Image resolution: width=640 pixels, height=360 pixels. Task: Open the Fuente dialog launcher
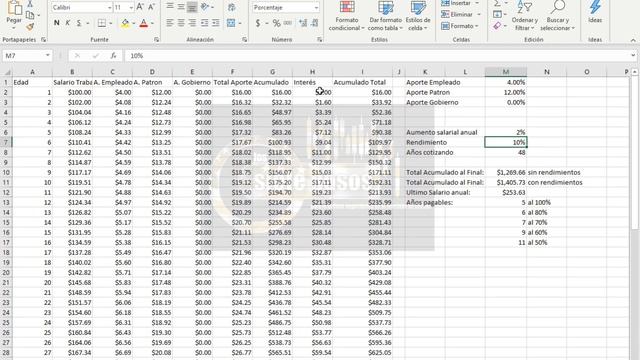(157, 40)
